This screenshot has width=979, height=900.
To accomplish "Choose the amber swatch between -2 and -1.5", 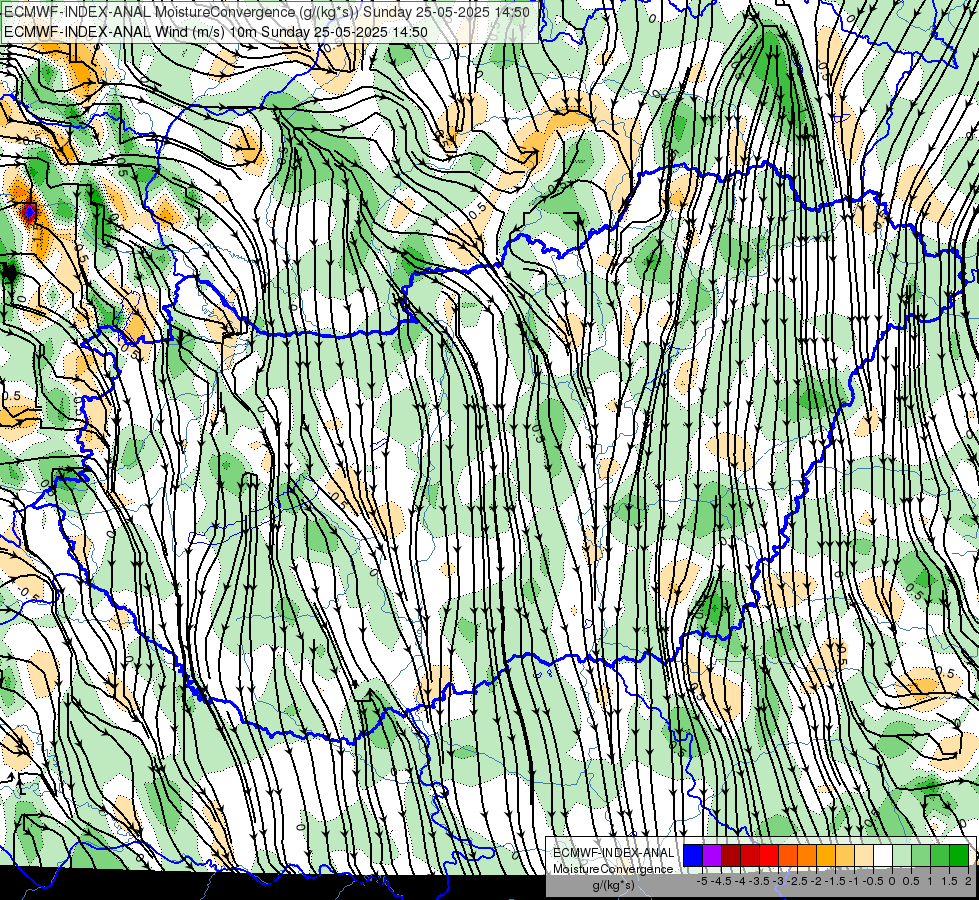I will pos(826,855).
